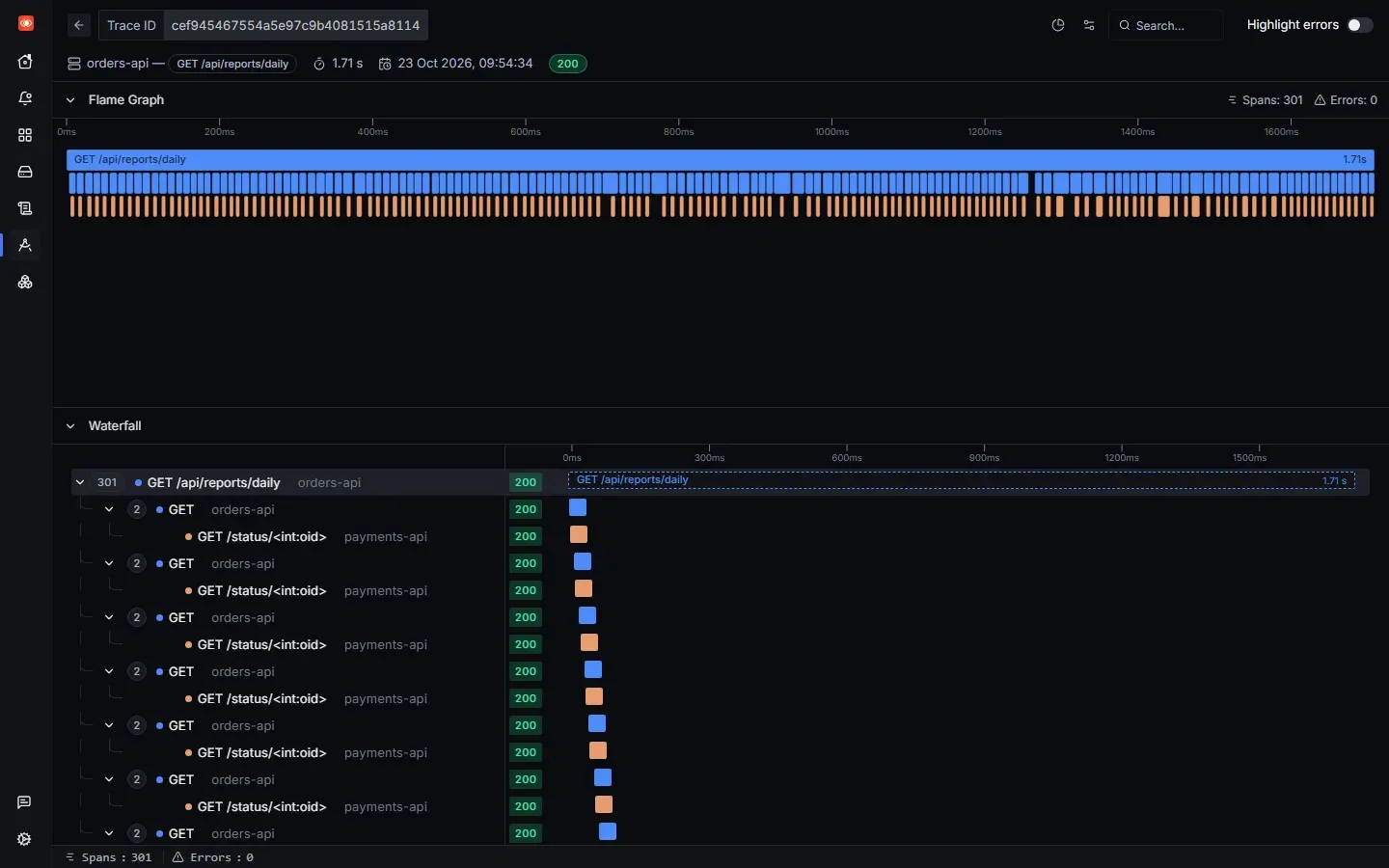
Task: Open the chat message sidebar icon
Action: click(x=24, y=802)
